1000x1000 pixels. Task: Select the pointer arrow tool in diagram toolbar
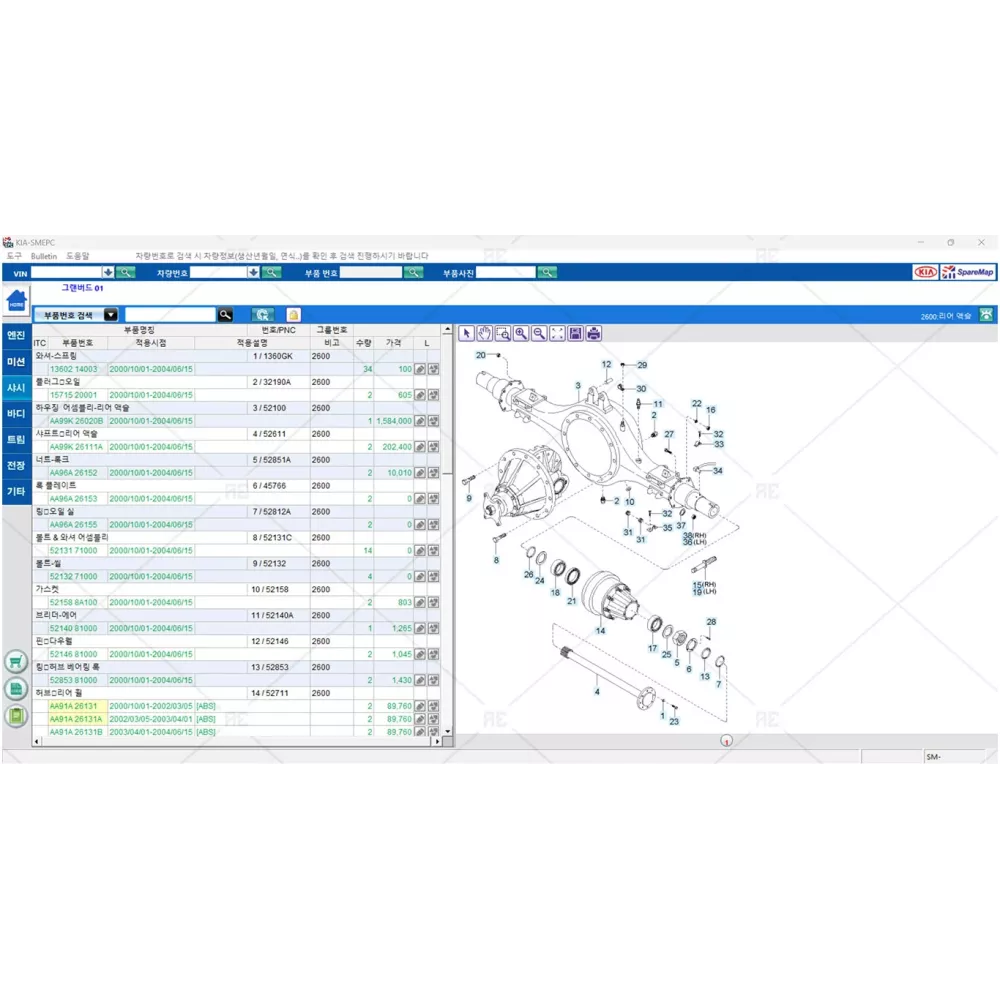[x=467, y=333]
